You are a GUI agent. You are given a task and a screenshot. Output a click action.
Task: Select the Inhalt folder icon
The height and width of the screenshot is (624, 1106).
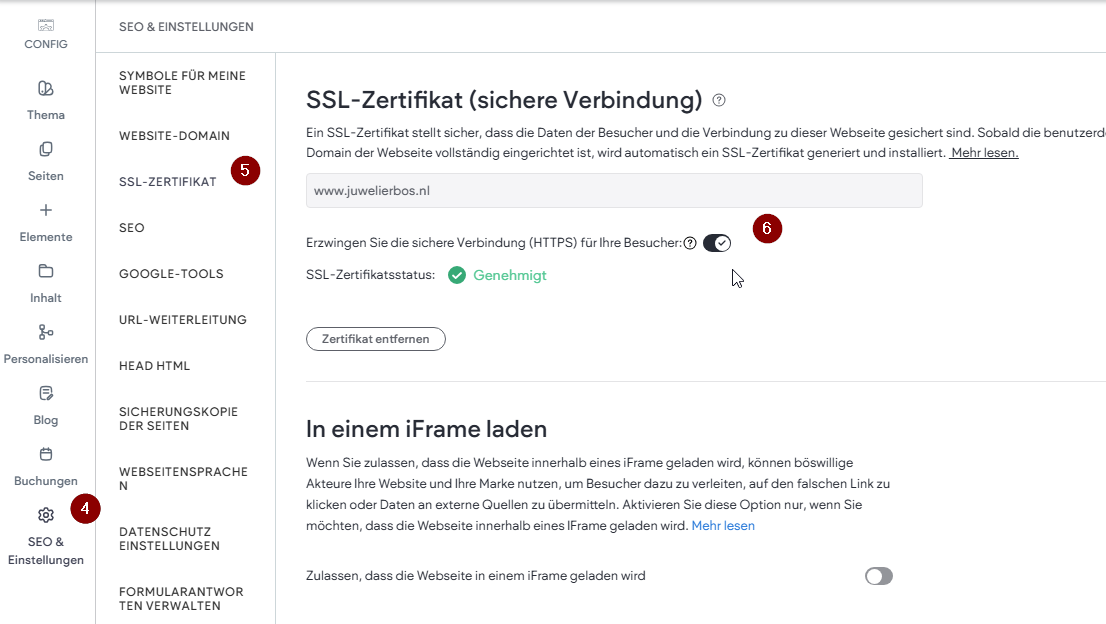pos(46,271)
